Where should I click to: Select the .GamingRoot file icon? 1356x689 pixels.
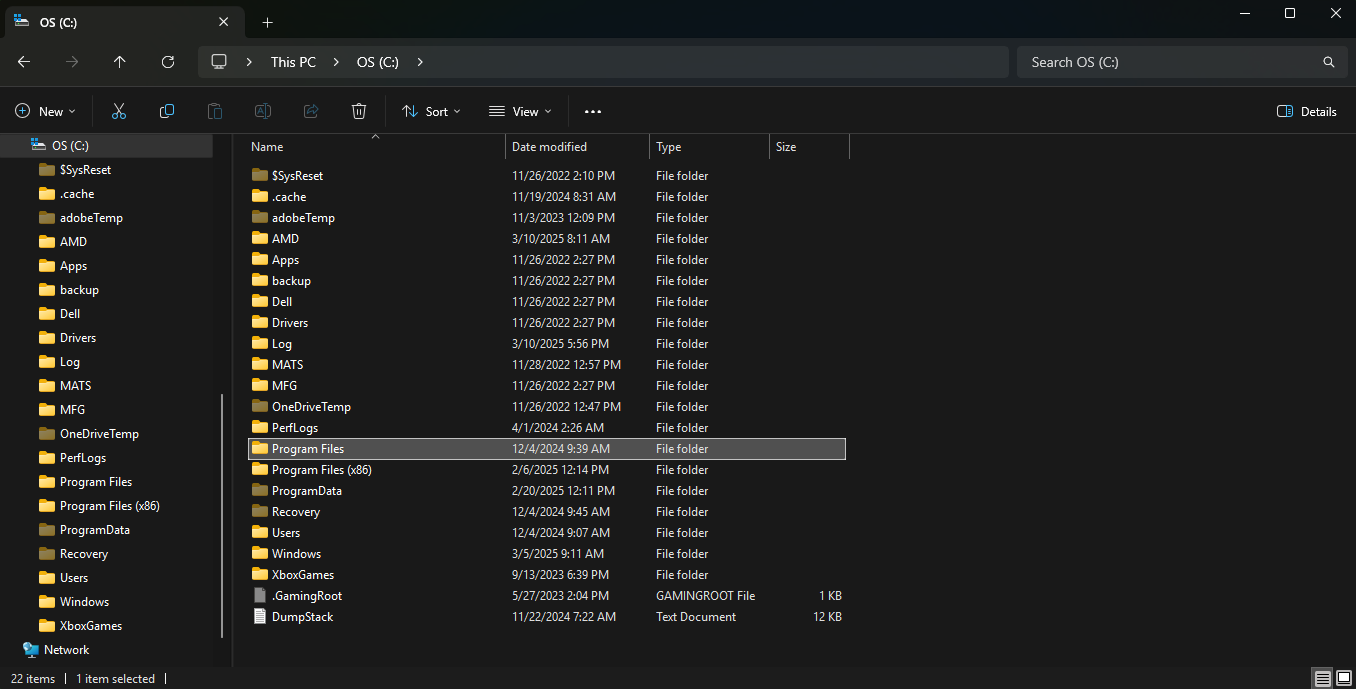point(260,596)
